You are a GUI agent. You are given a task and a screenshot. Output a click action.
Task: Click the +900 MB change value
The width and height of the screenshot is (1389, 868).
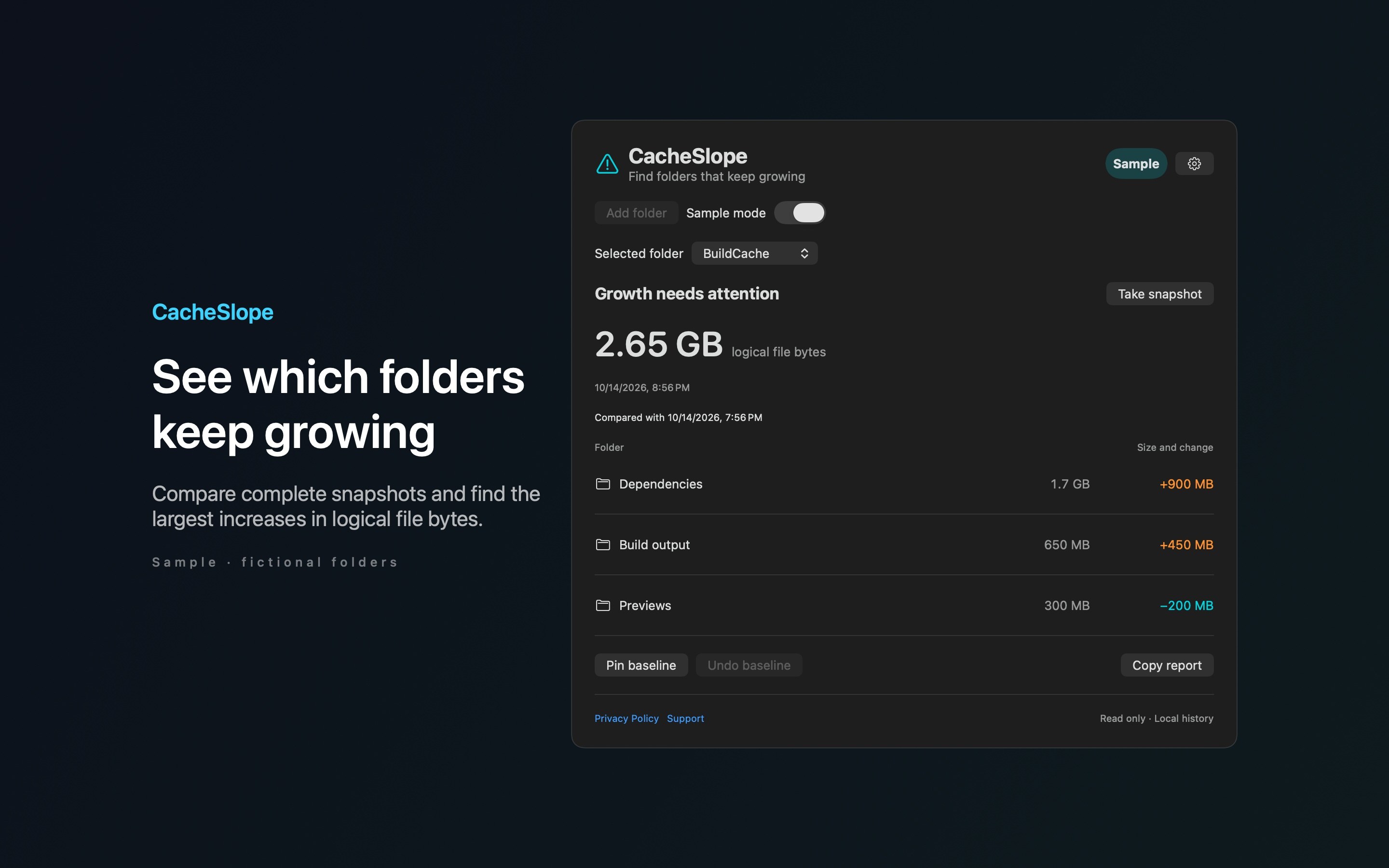[x=1186, y=484]
